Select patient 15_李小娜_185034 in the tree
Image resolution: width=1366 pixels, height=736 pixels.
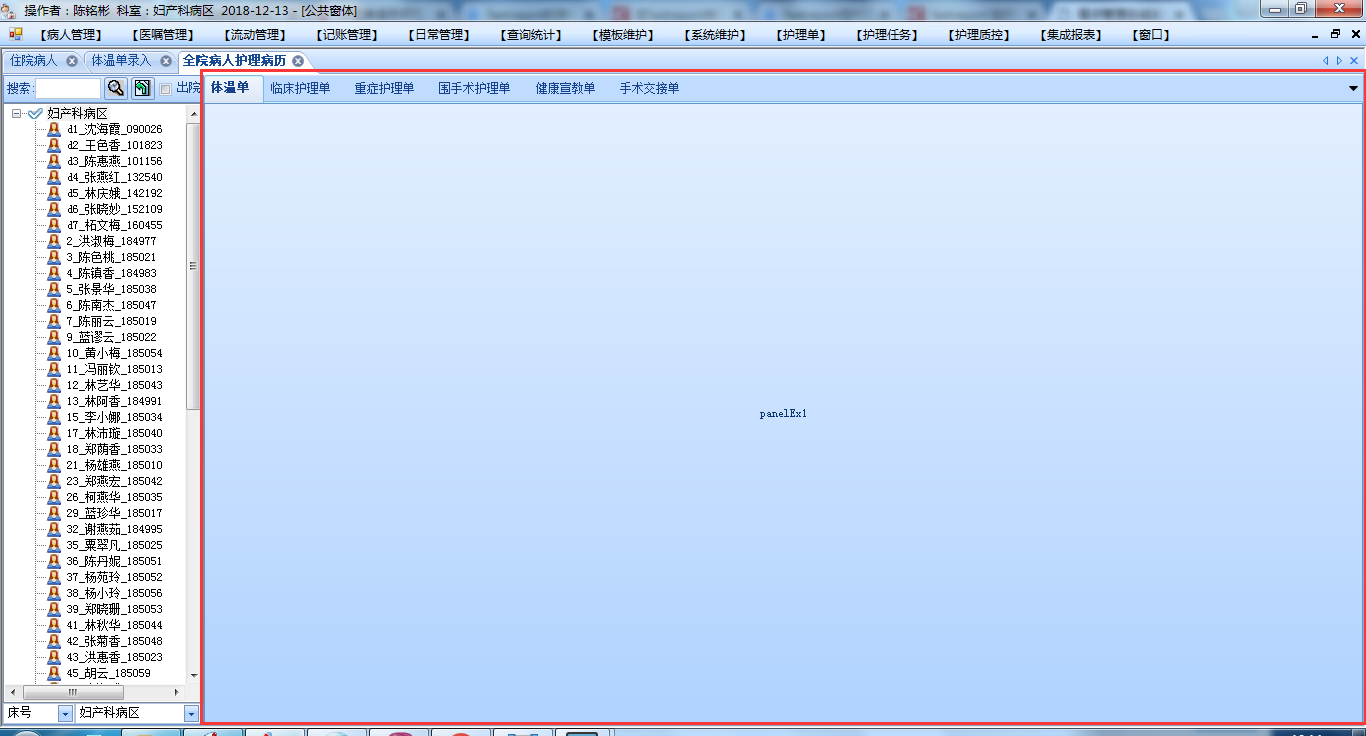pyautogui.click(x=114, y=417)
